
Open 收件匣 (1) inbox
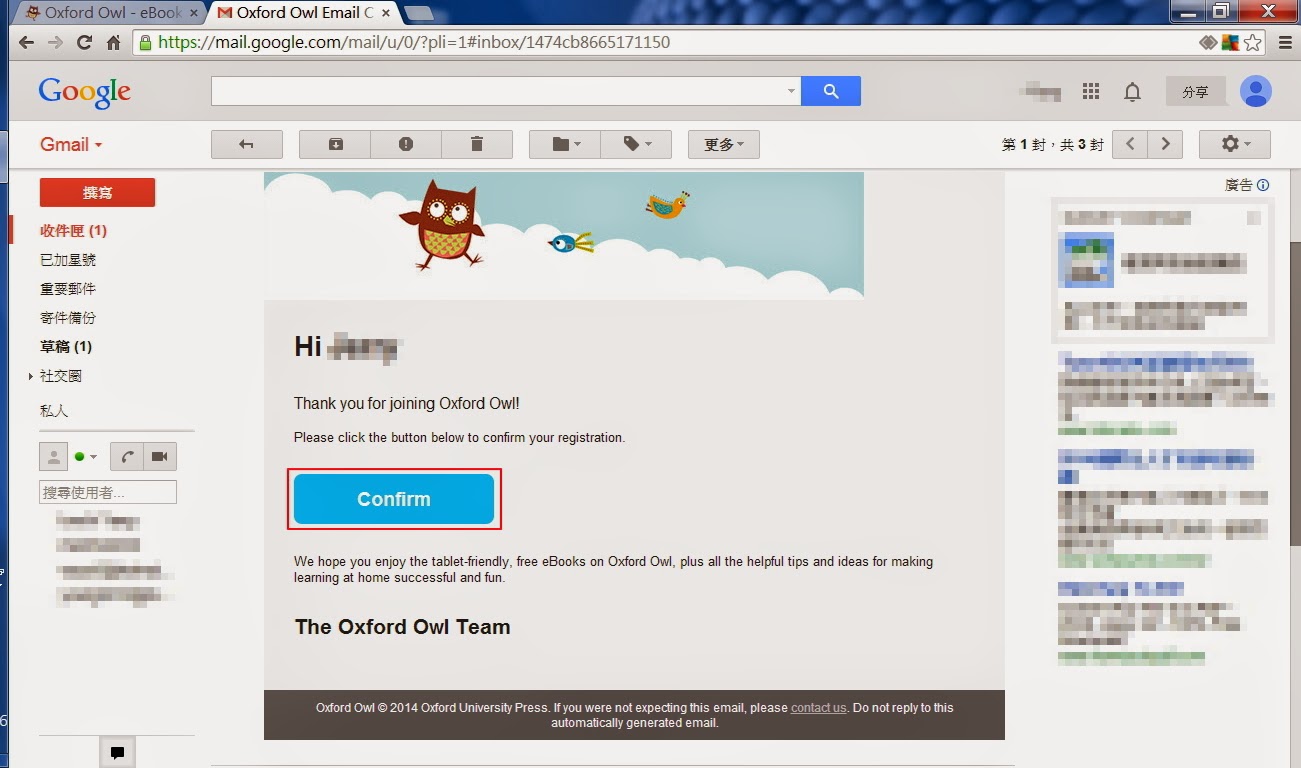click(73, 230)
